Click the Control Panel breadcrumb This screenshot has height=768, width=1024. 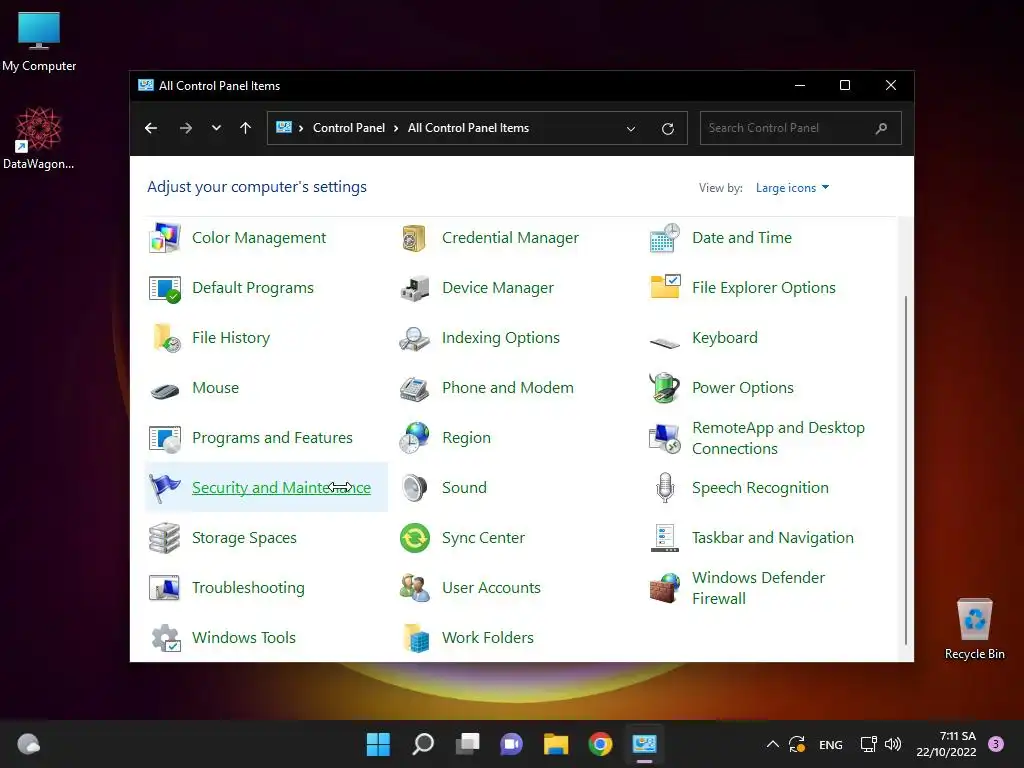coord(349,128)
